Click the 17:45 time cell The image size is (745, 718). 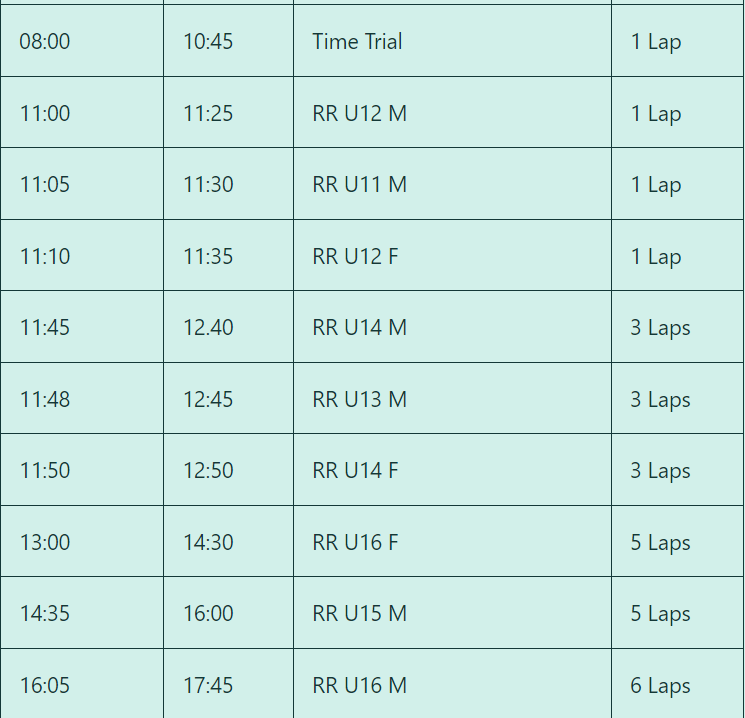click(229, 684)
